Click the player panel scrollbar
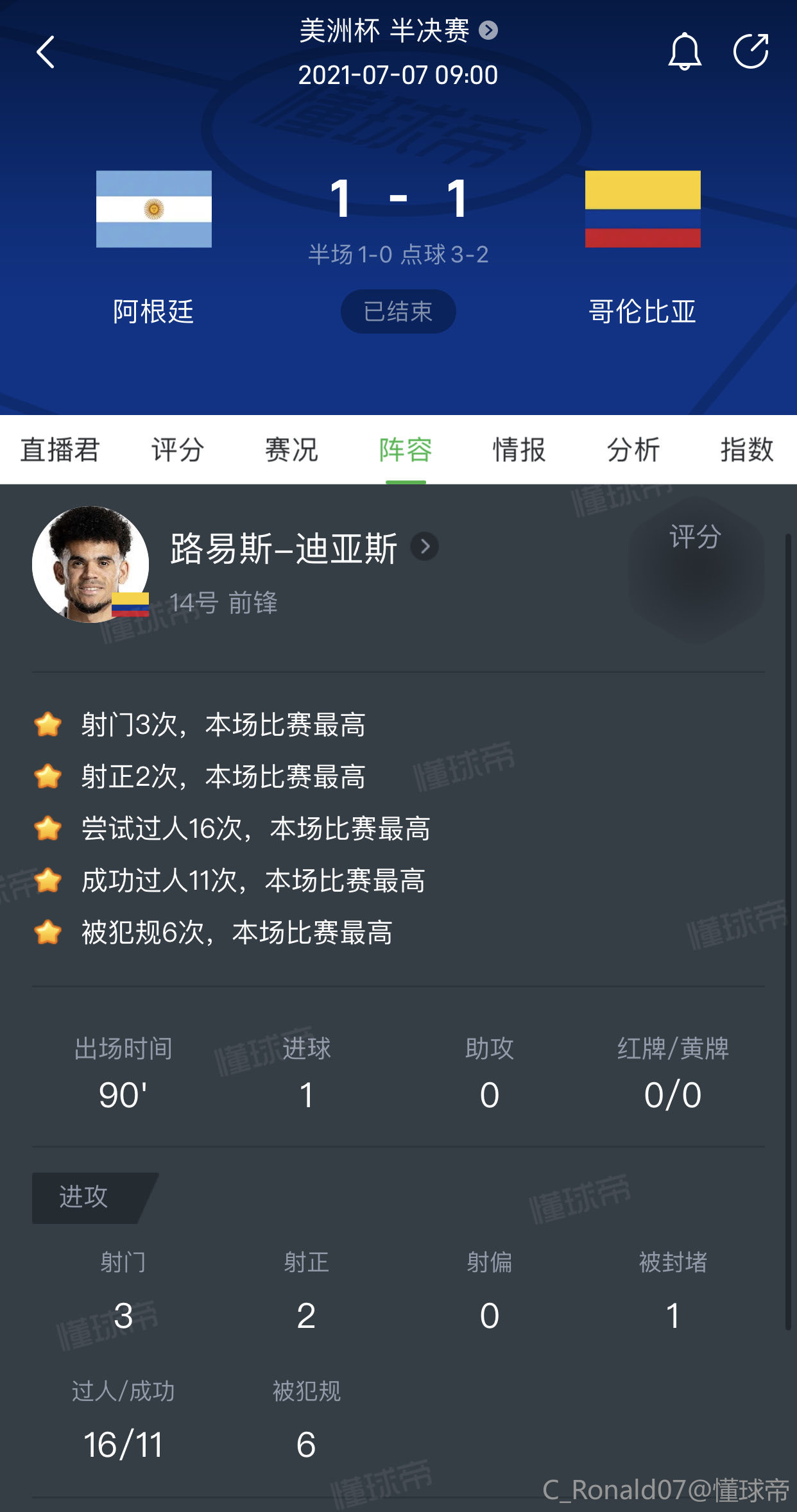The image size is (797, 1512). pos(788,930)
